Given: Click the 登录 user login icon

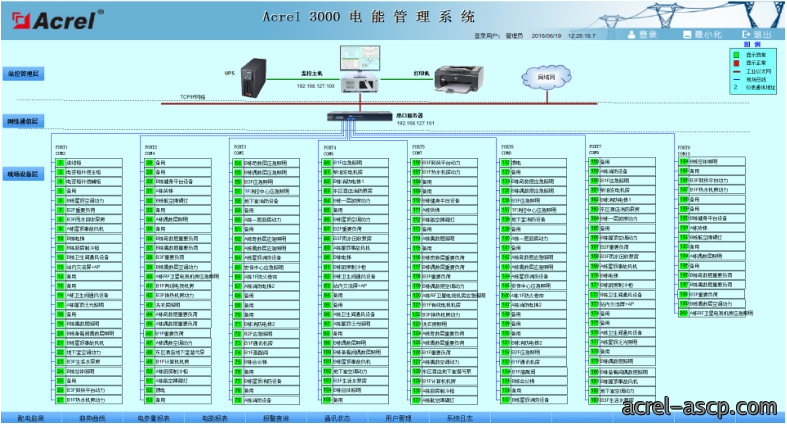Looking at the screenshot, I should 631,35.
